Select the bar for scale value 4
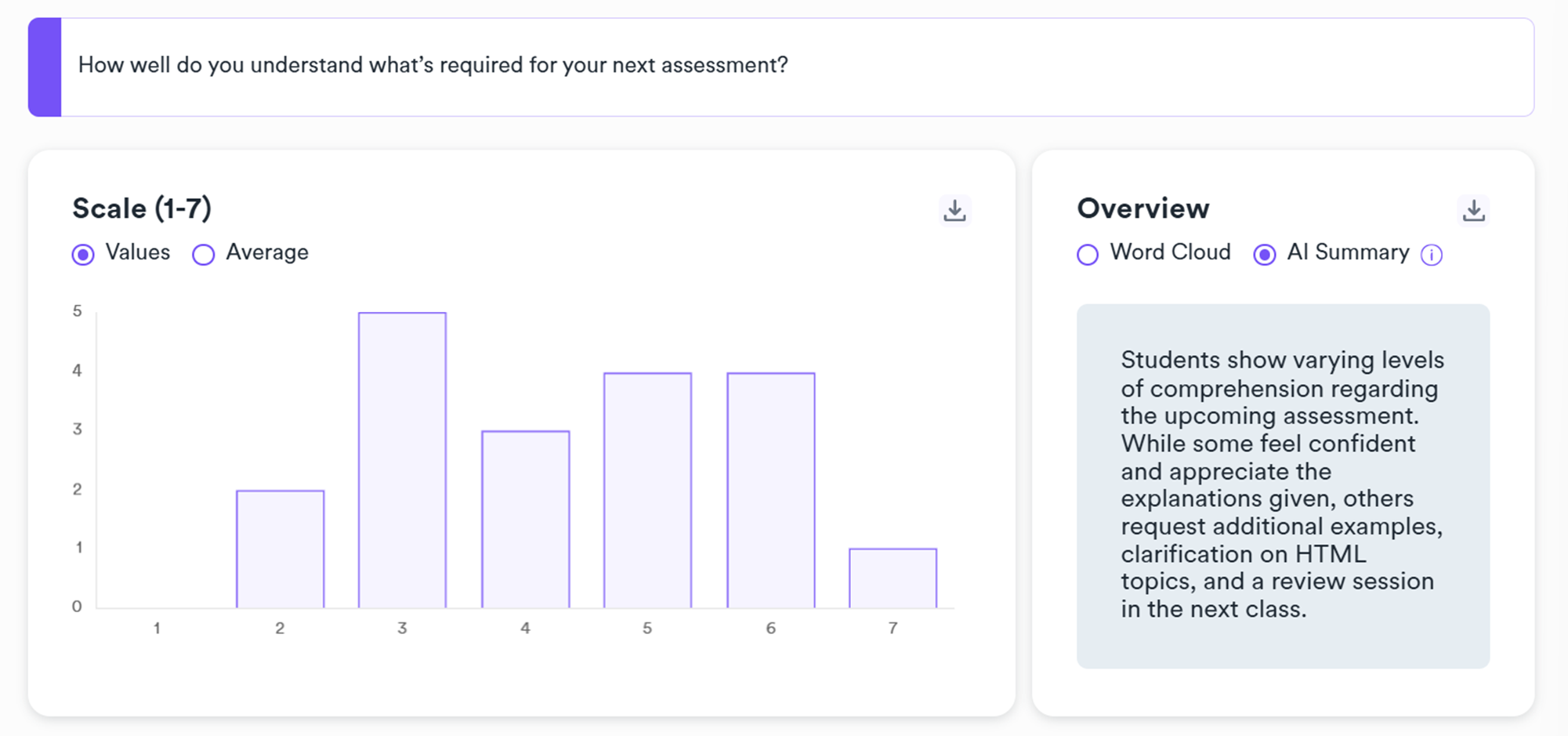The image size is (1568, 736). tap(525, 519)
